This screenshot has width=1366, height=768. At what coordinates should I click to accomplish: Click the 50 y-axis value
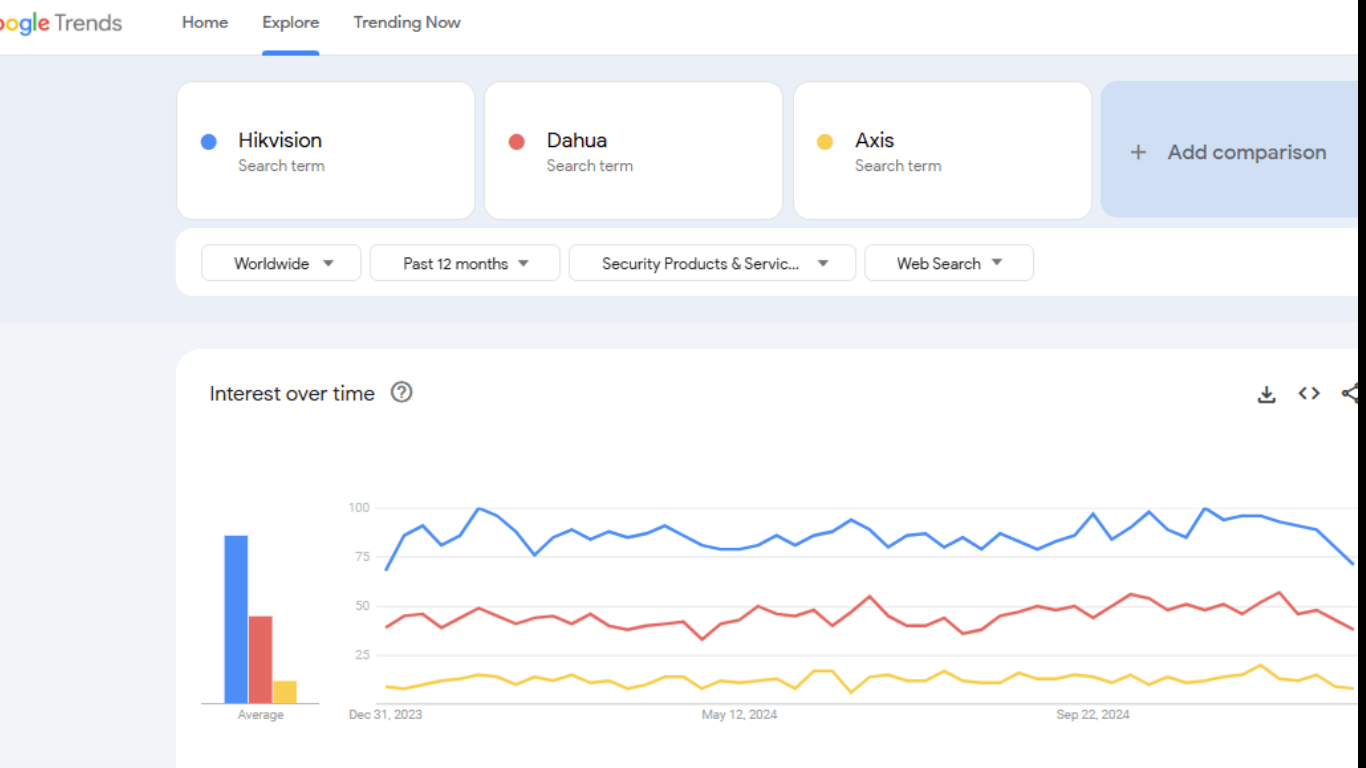pyautogui.click(x=362, y=606)
